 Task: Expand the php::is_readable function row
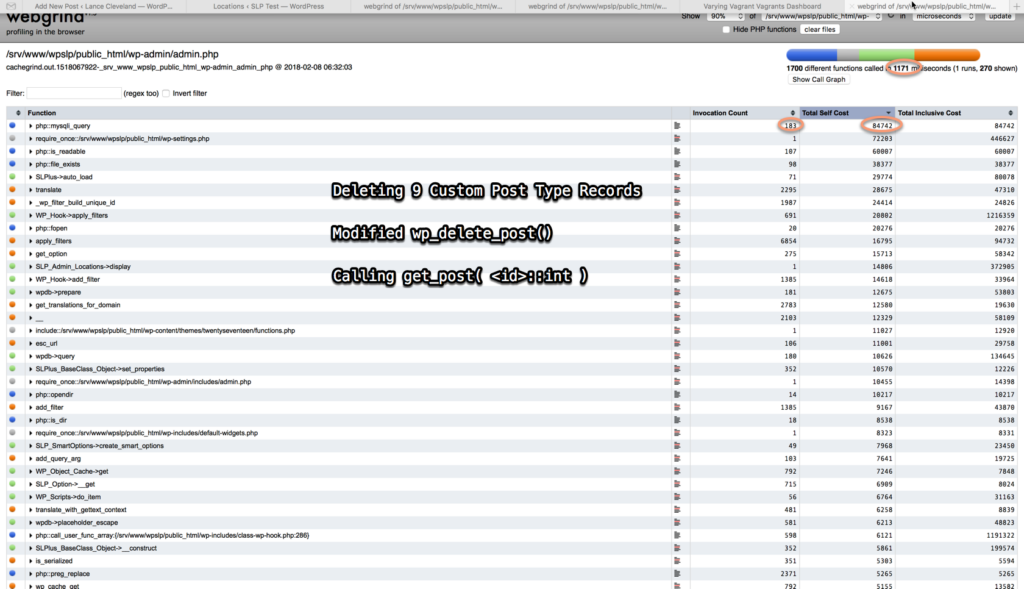tap(31, 151)
